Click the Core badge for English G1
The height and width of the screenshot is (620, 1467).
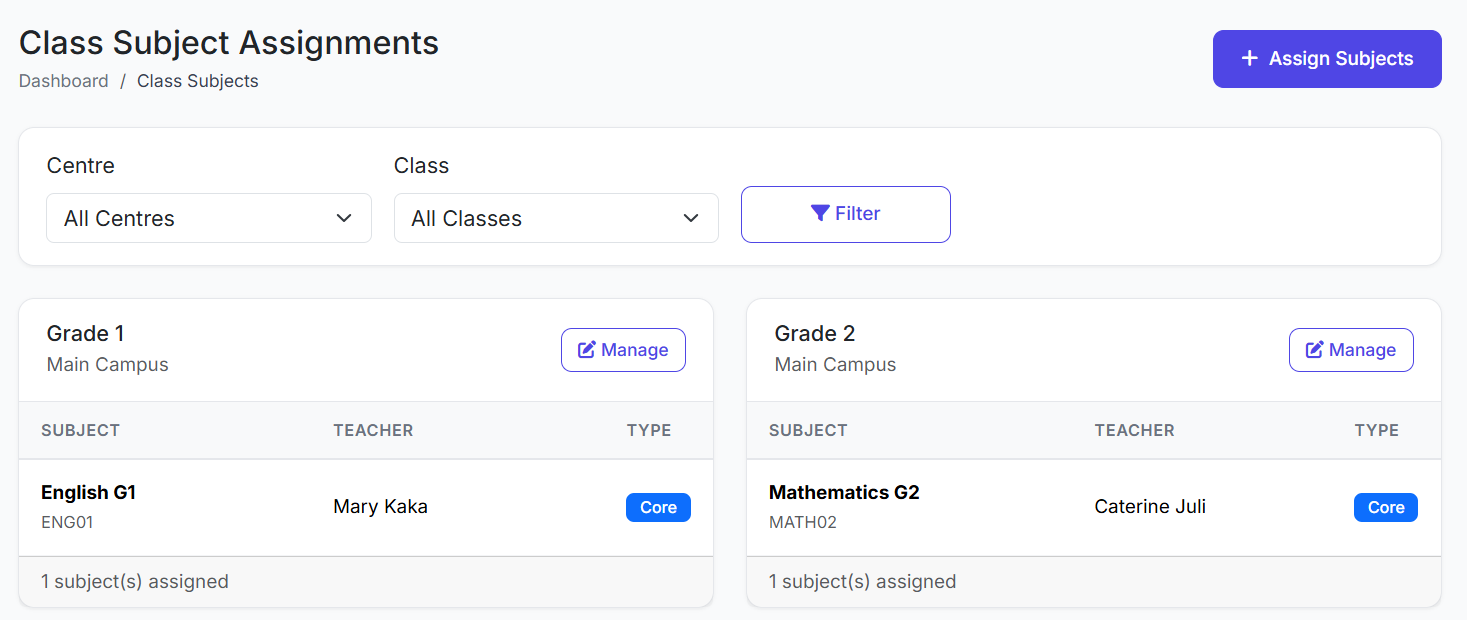click(658, 508)
